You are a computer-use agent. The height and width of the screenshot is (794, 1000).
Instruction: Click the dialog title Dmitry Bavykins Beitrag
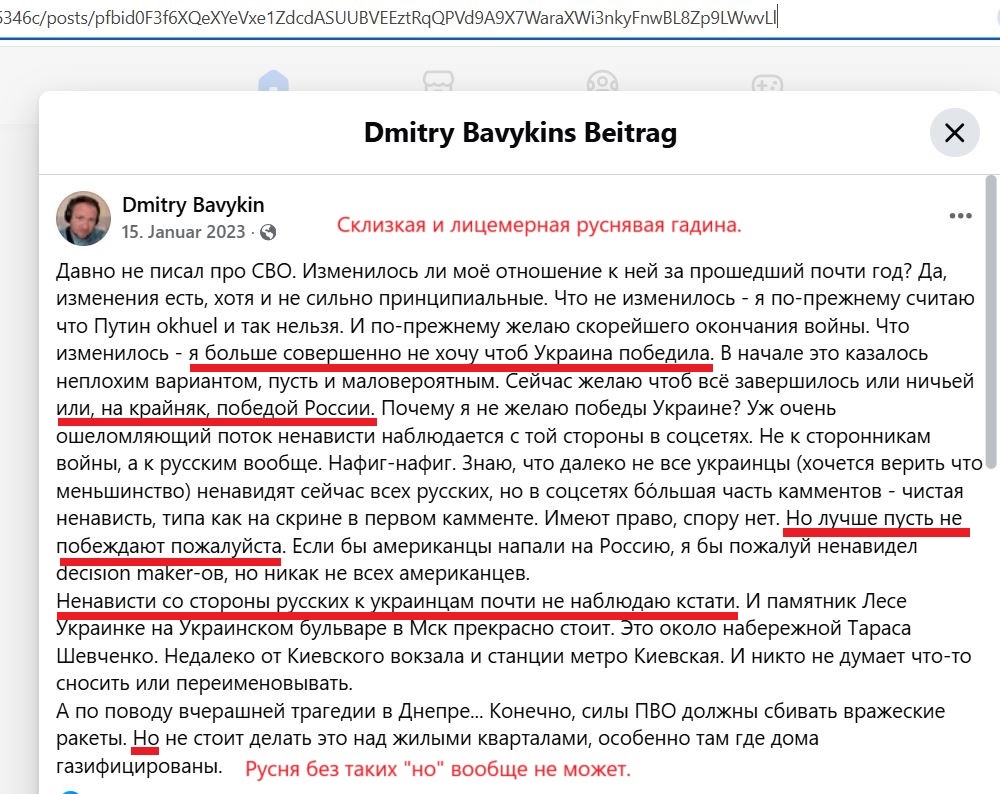coord(520,133)
